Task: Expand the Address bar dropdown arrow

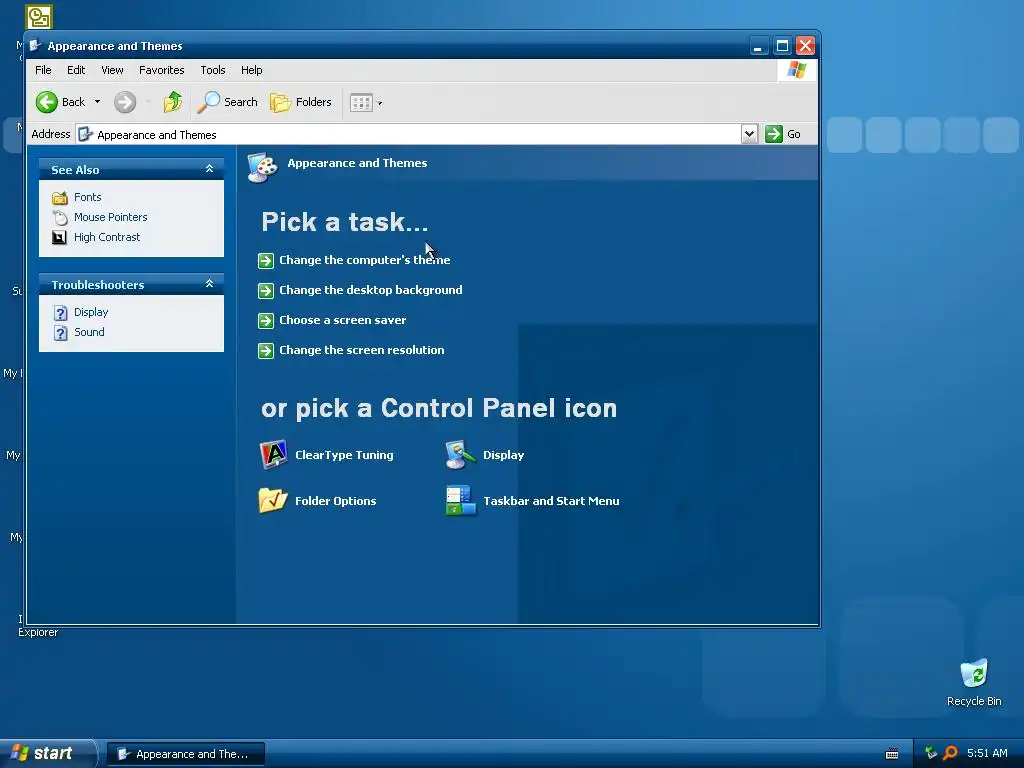Action: pyautogui.click(x=749, y=134)
